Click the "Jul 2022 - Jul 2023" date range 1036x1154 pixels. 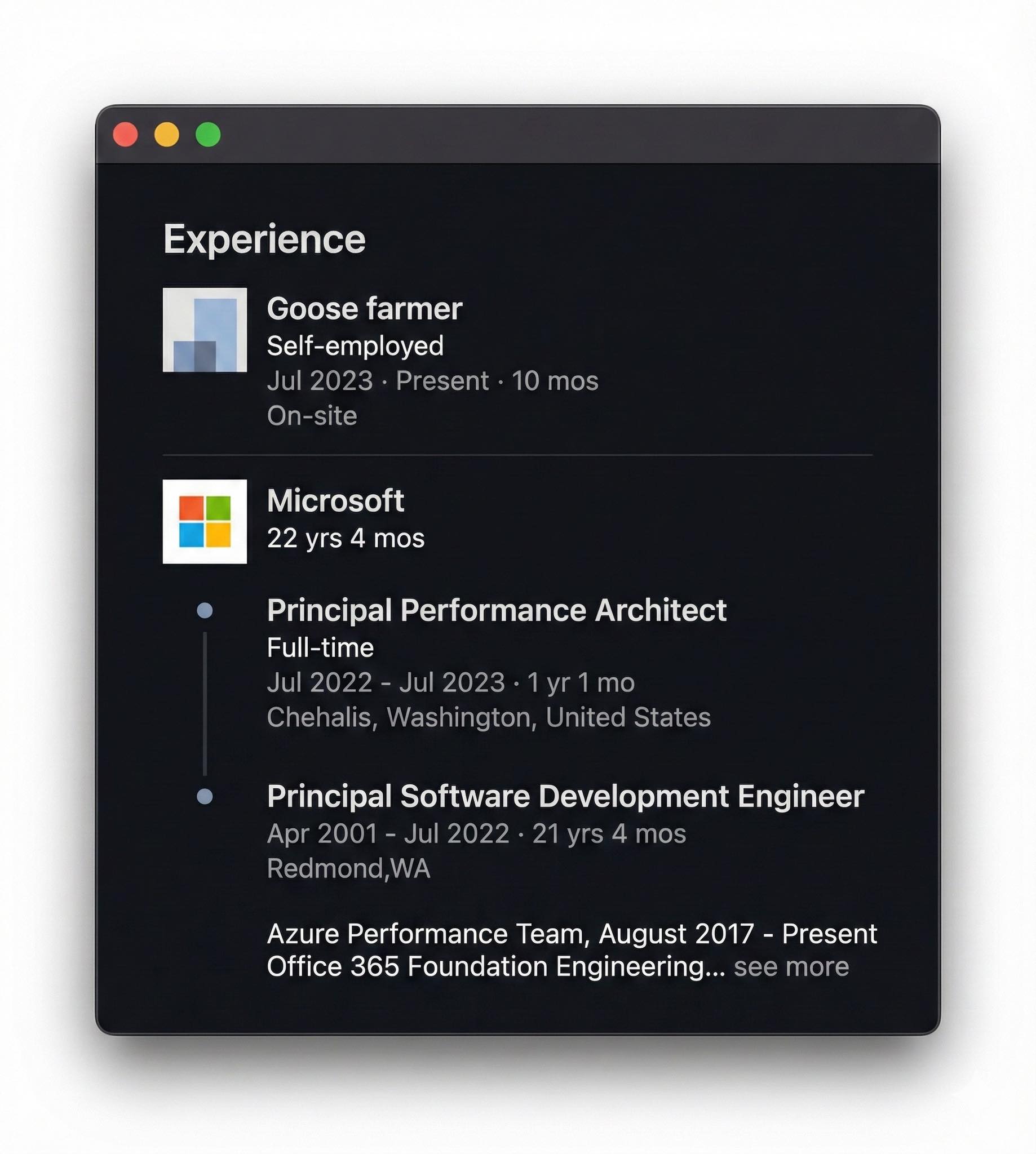coord(386,682)
